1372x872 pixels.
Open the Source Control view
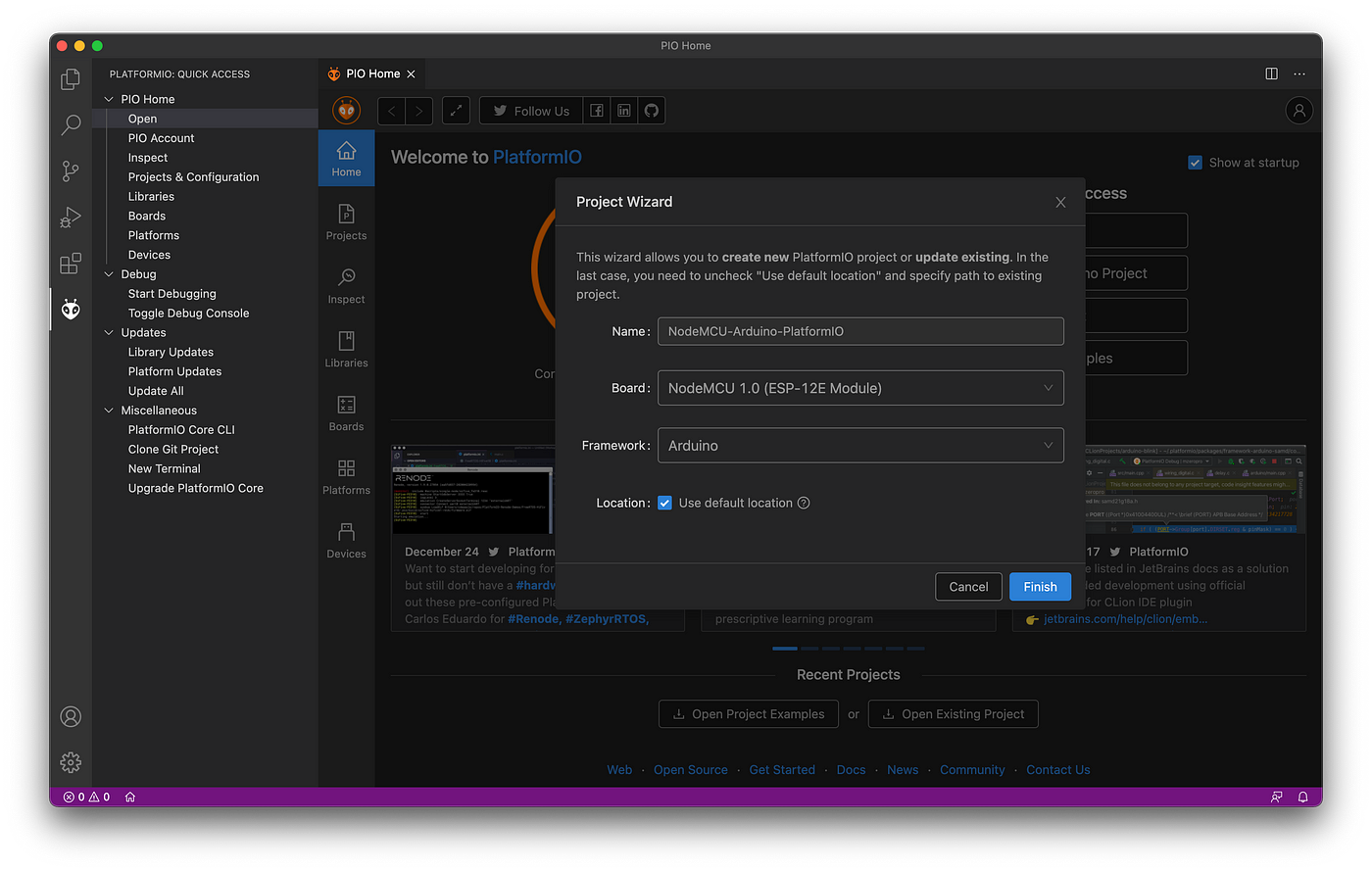pos(71,170)
